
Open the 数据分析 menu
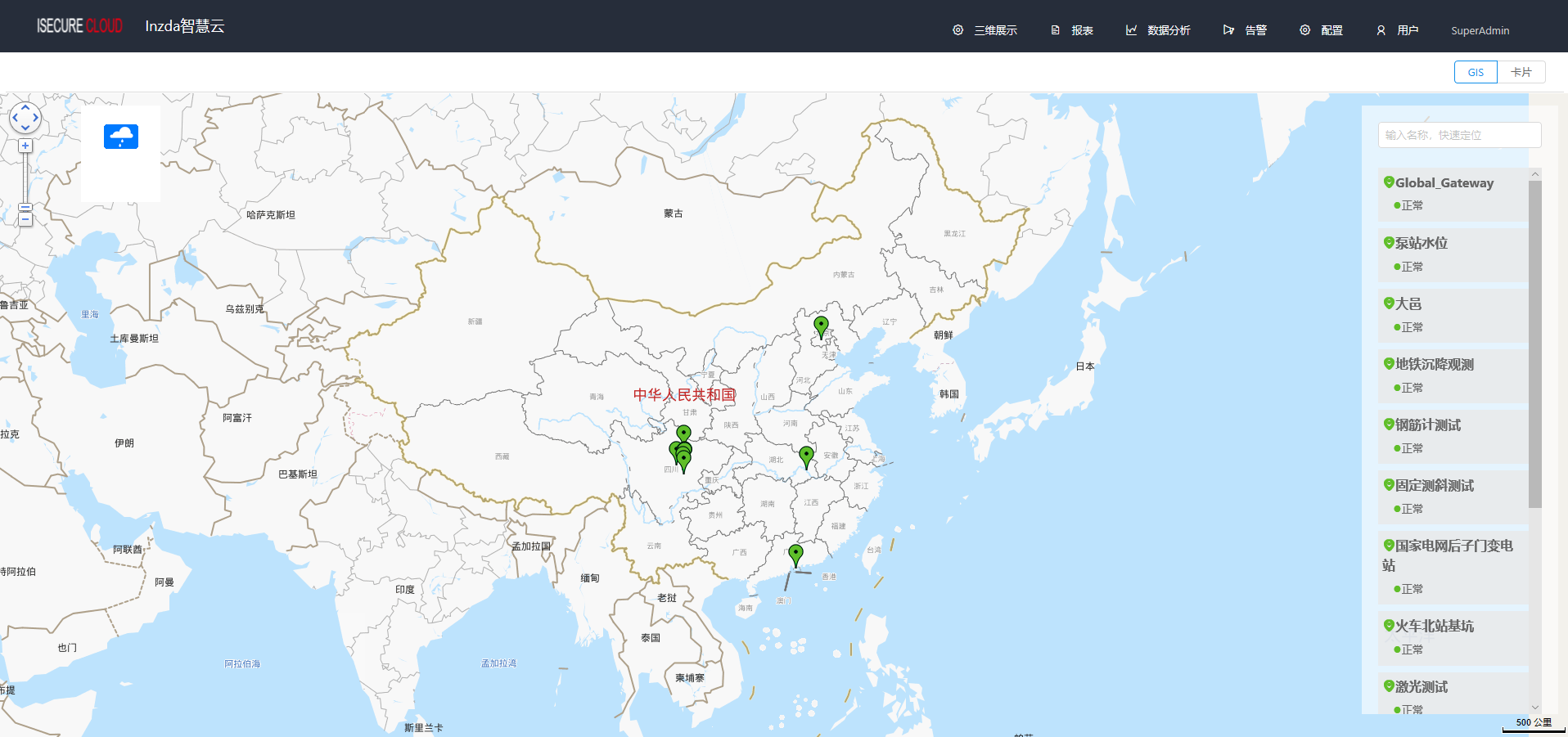click(1158, 30)
